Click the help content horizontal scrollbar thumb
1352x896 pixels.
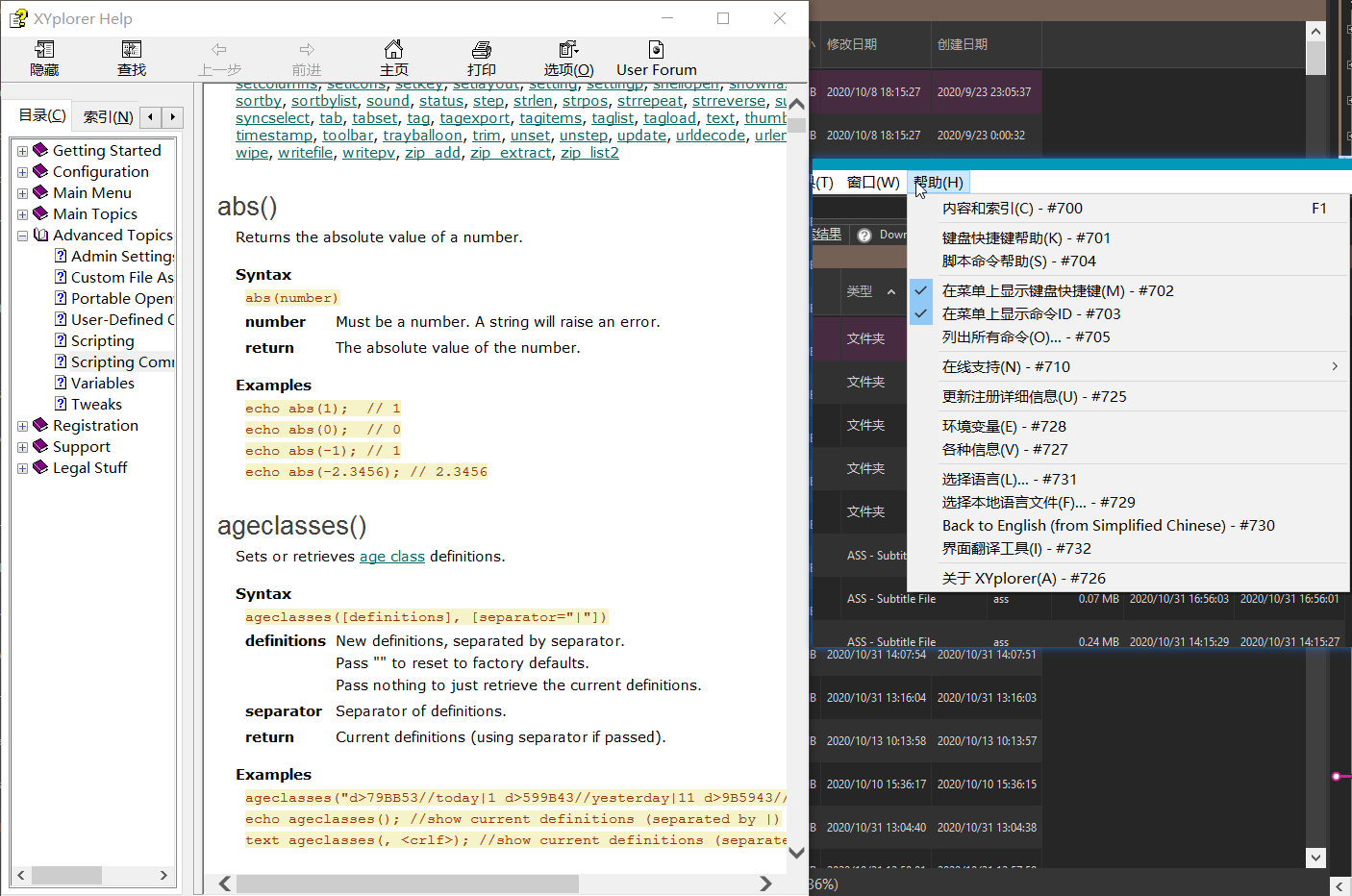pyautogui.click(x=408, y=884)
